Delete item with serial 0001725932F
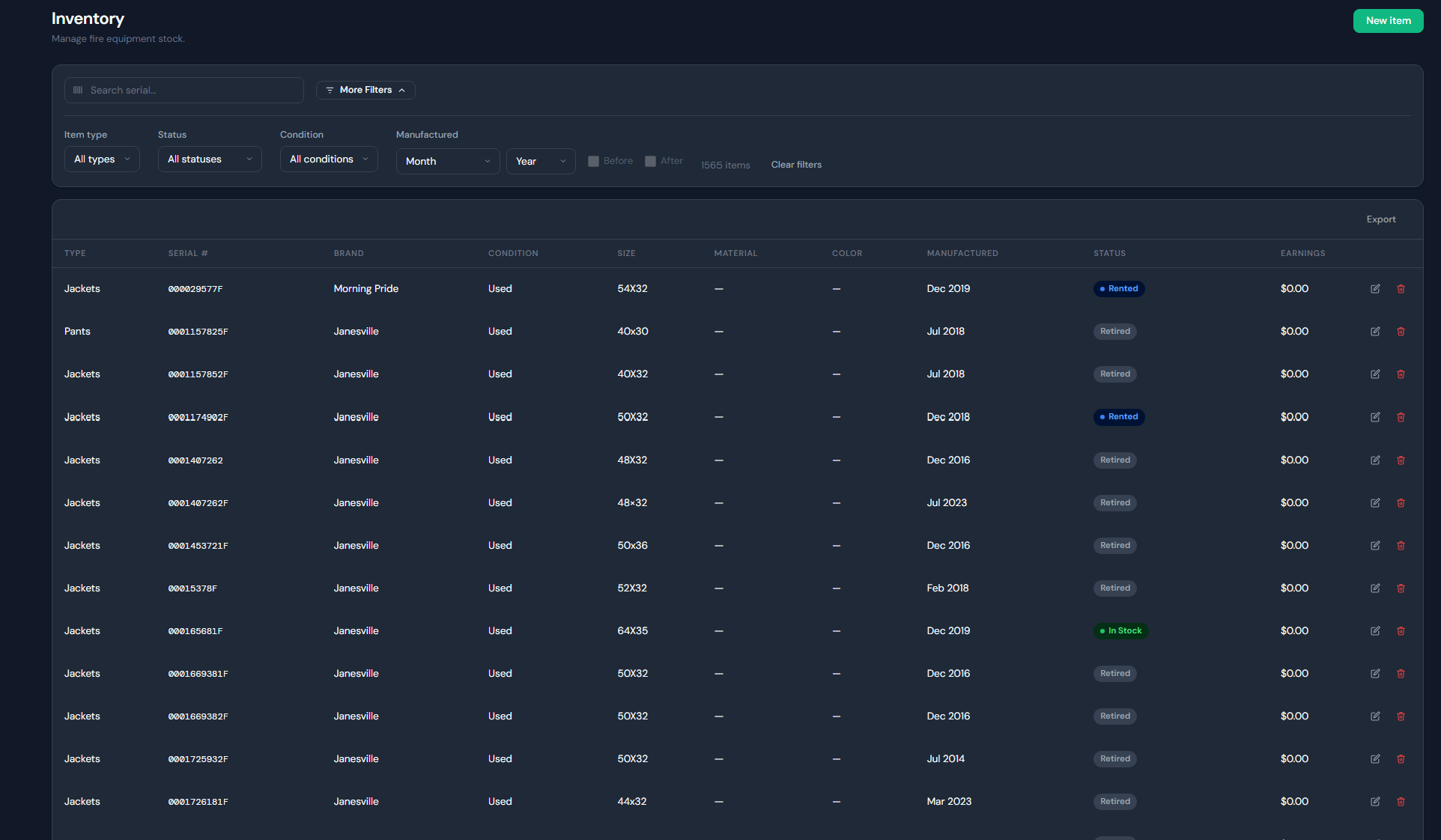The width and height of the screenshot is (1441, 840). click(1401, 759)
